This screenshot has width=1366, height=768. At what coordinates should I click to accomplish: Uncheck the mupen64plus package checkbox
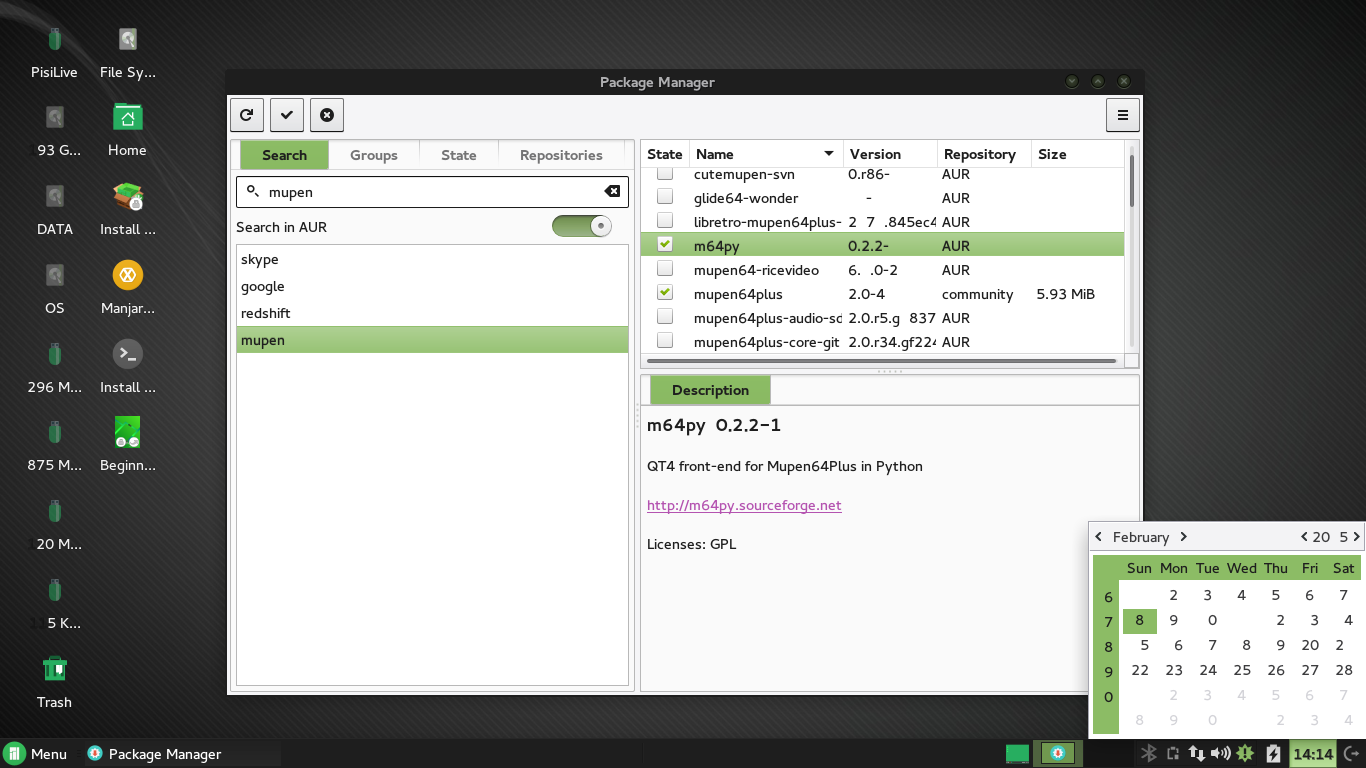(x=665, y=293)
